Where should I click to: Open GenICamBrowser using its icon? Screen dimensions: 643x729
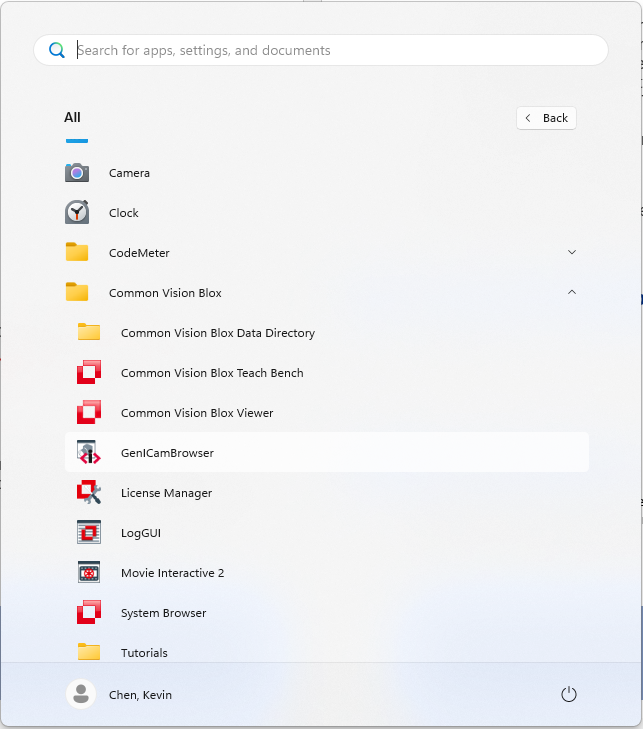point(89,452)
